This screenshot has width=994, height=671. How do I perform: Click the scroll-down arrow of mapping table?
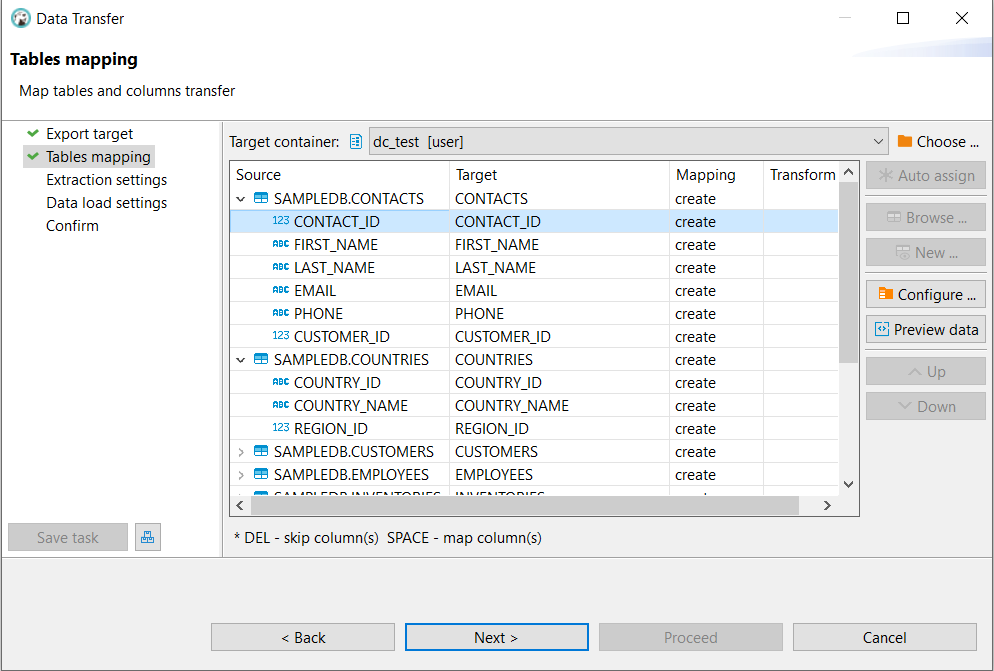[848, 485]
